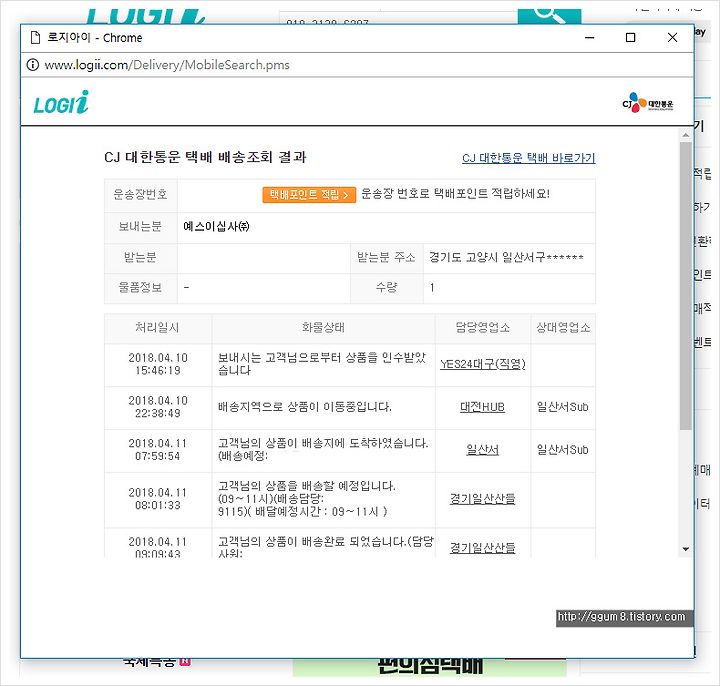Click the 담당영업소 column header

(483, 327)
